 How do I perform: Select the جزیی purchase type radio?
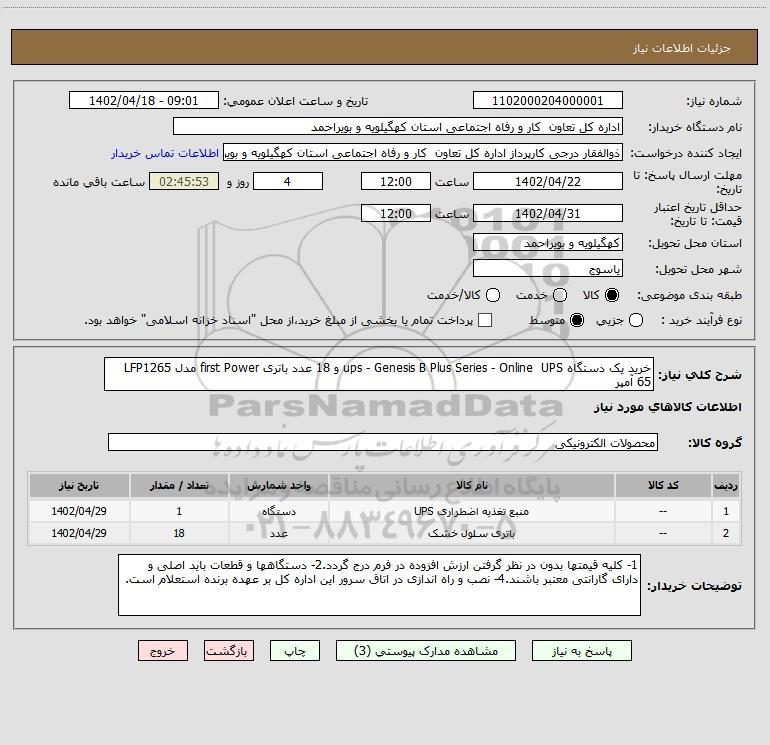636,320
